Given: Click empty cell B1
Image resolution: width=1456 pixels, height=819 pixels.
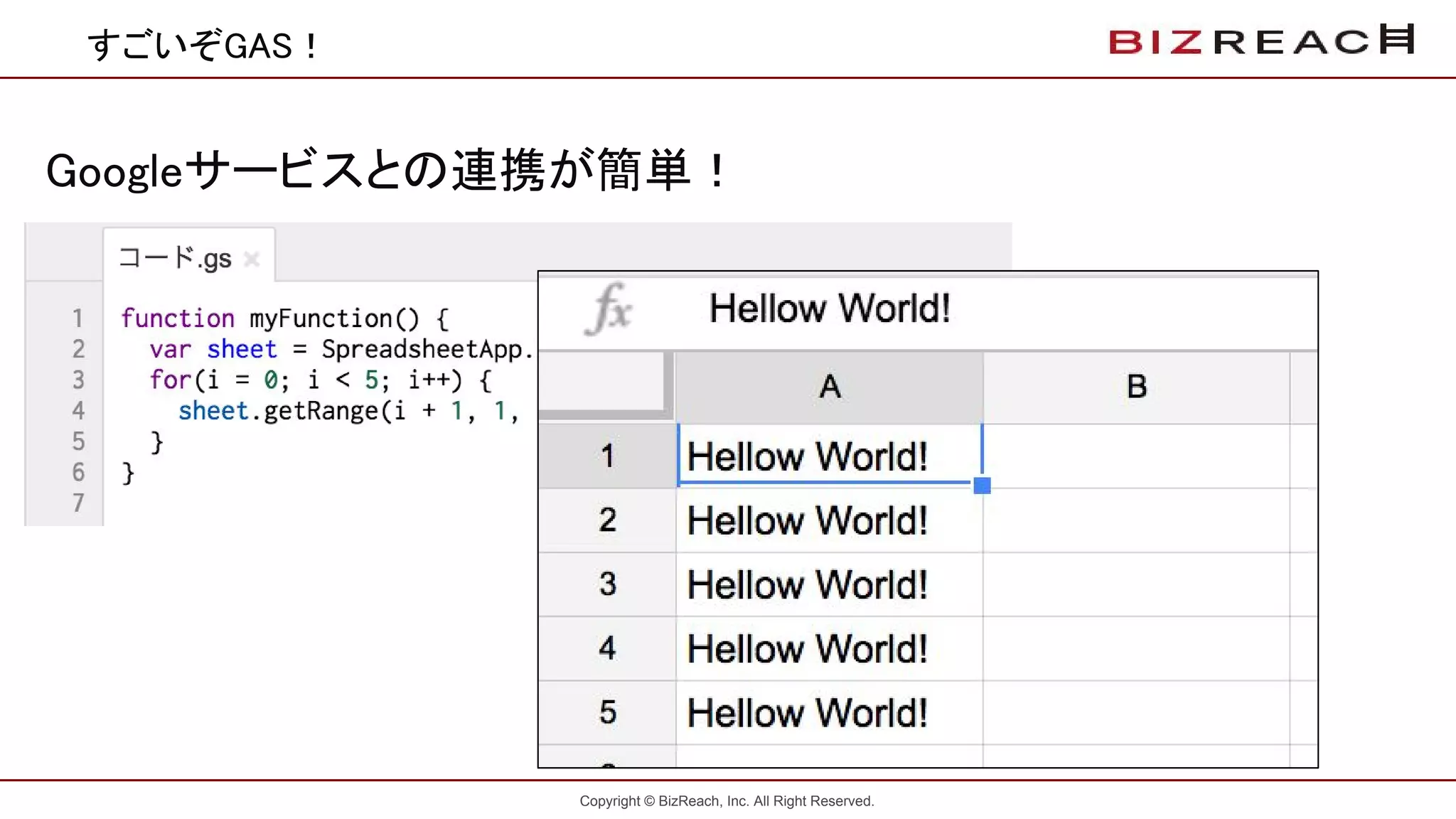Looking at the screenshot, I should coord(1136,456).
